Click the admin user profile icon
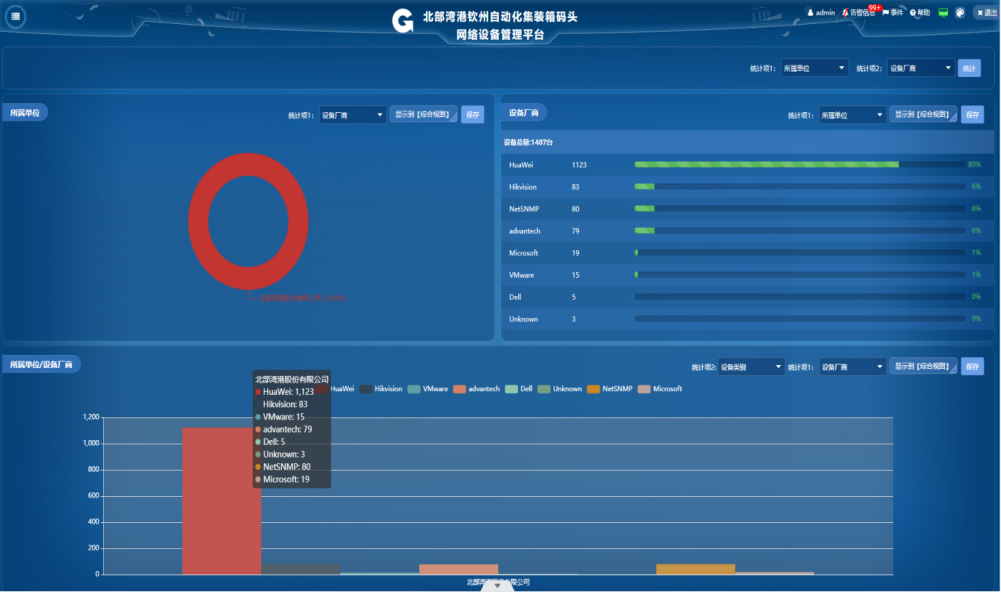 click(x=811, y=13)
